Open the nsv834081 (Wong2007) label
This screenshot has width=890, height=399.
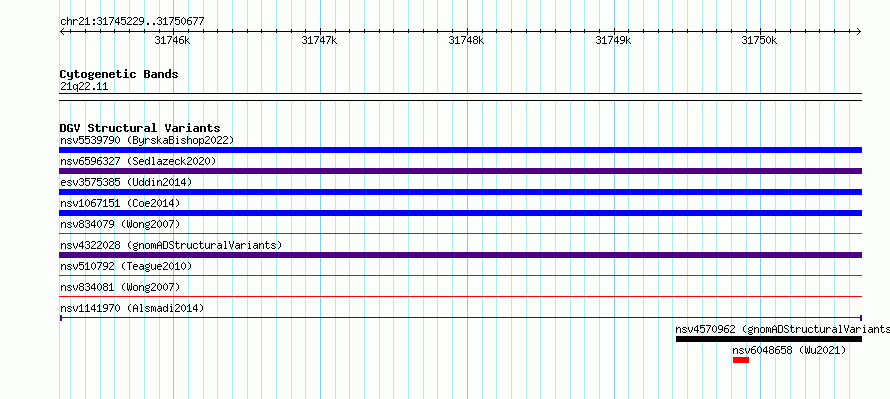pyautogui.click(x=120, y=287)
